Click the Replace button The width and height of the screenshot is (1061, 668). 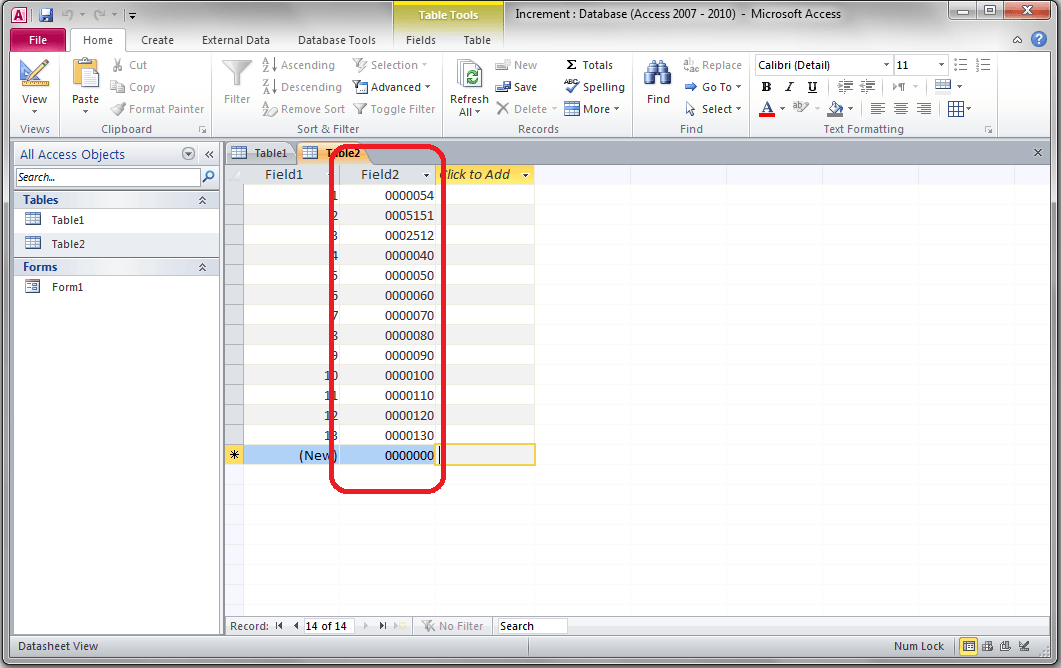tap(713, 65)
